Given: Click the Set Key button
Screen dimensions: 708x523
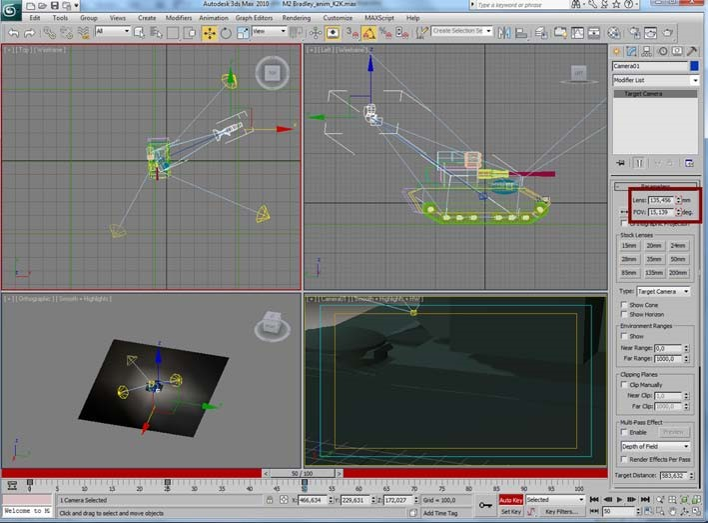Looking at the screenshot, I should (511, 512).
